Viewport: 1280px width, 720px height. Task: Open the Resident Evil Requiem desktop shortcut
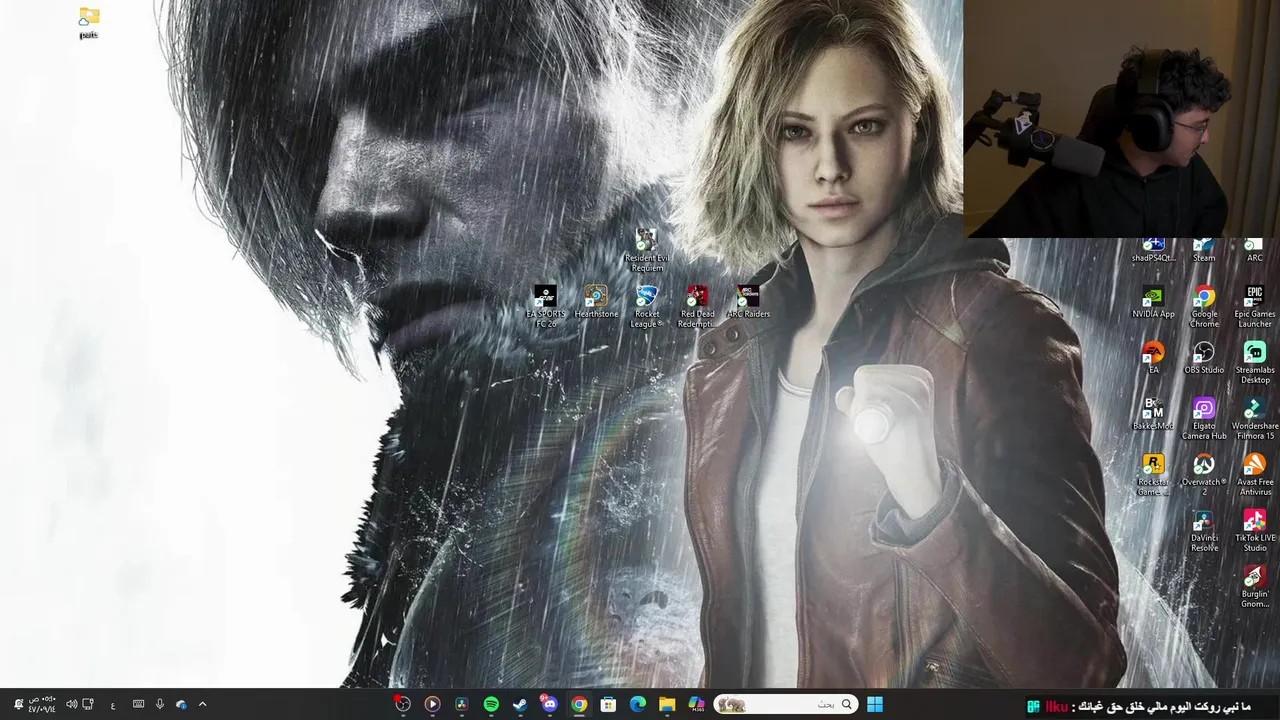(647, 250)
